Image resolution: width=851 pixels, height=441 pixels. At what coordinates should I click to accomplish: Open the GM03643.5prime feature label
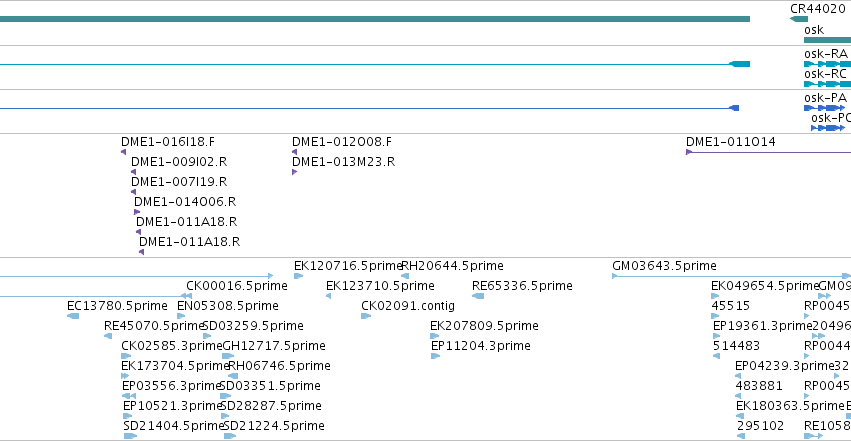coord(664,266)
